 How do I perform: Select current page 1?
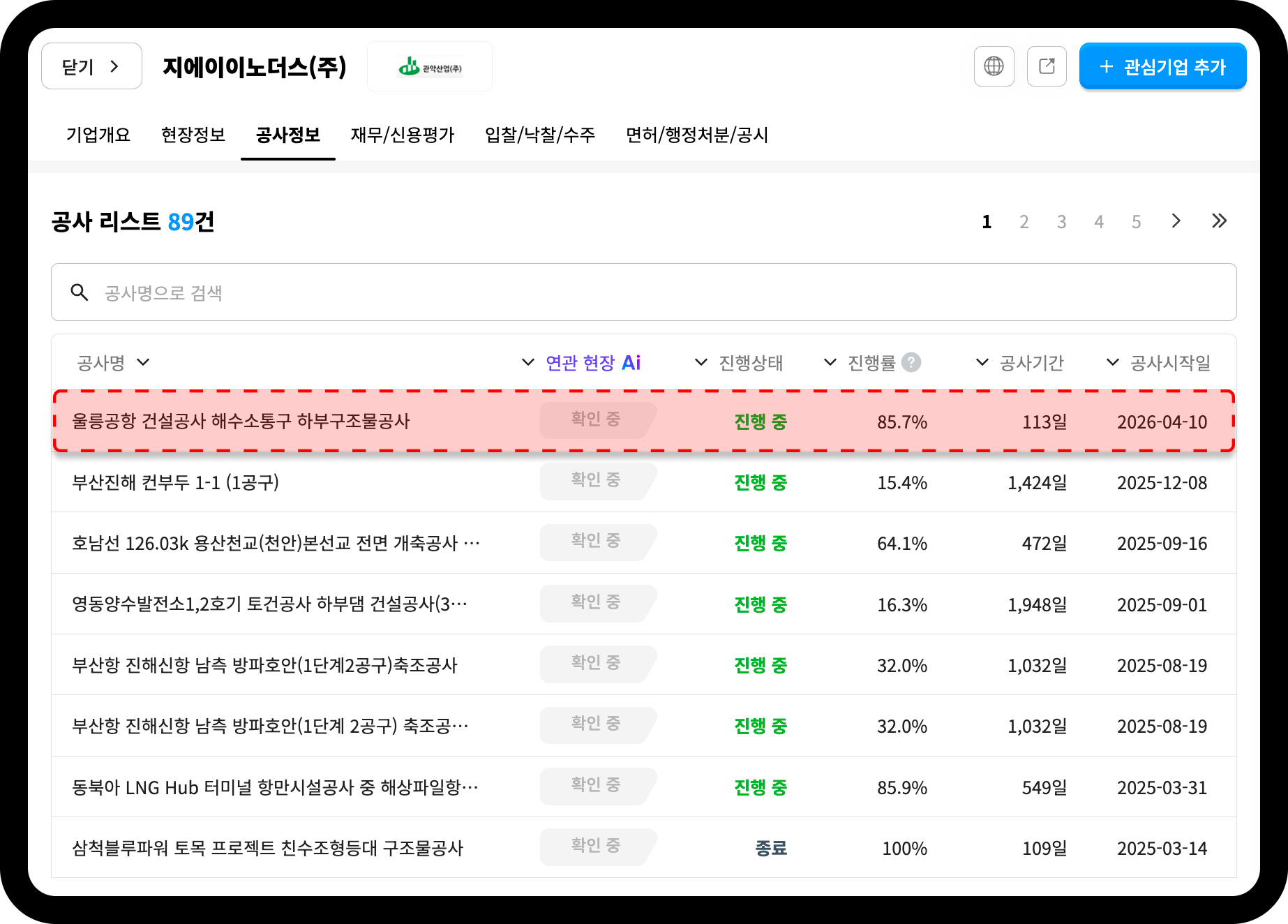tap(987, 222)
